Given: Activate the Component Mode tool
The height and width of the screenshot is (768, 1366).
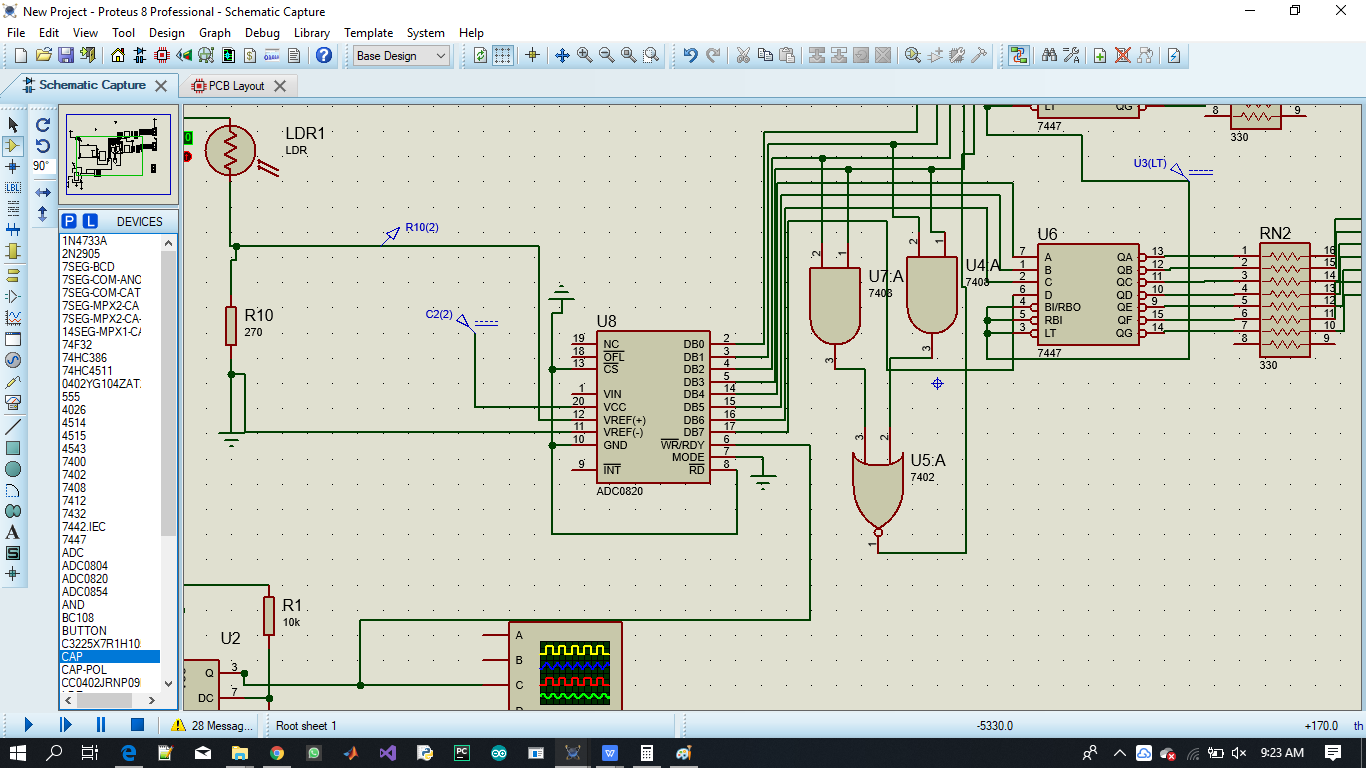Looking at the screenshot, I should point(13,146).
